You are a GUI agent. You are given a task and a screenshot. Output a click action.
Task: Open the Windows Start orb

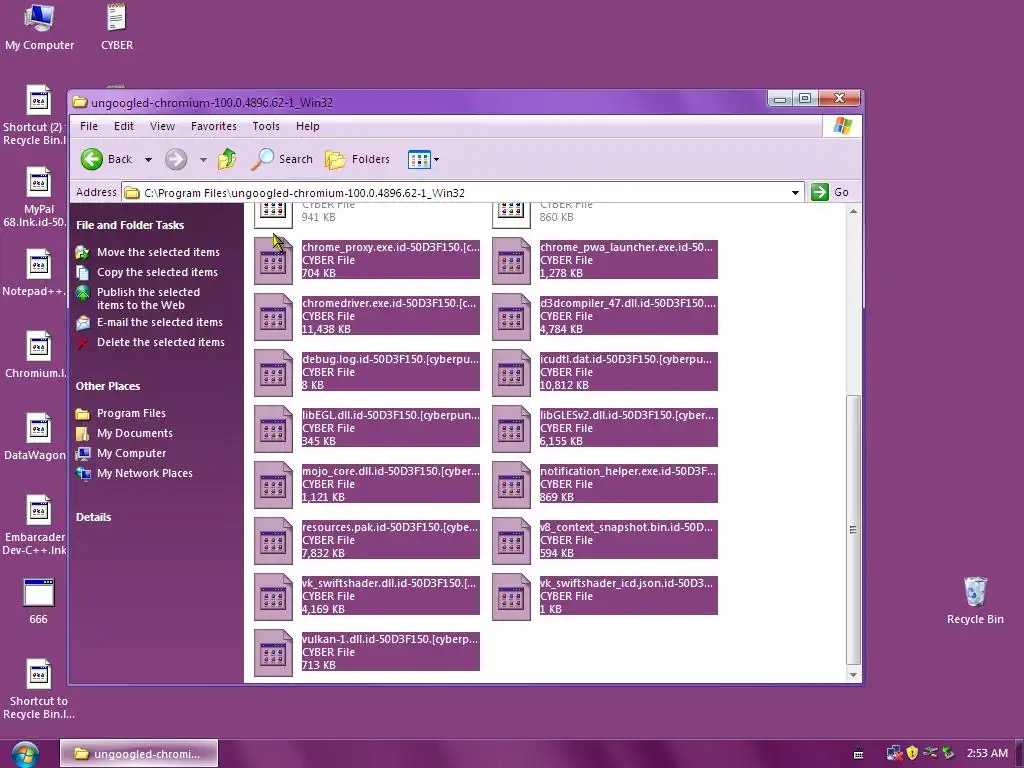pos(25,754)
